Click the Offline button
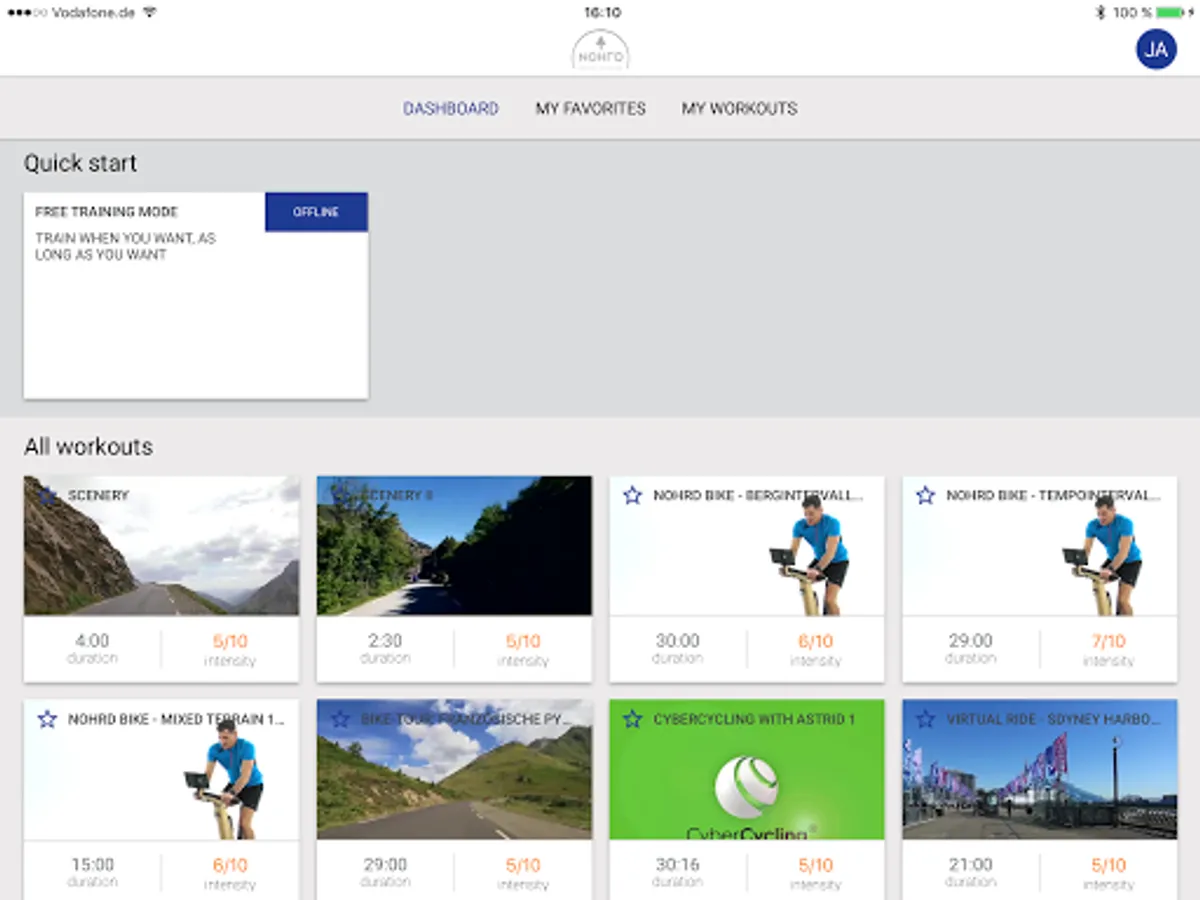Image resolution: width=1200 pixels, height=900 pixels. coord(316,212)
